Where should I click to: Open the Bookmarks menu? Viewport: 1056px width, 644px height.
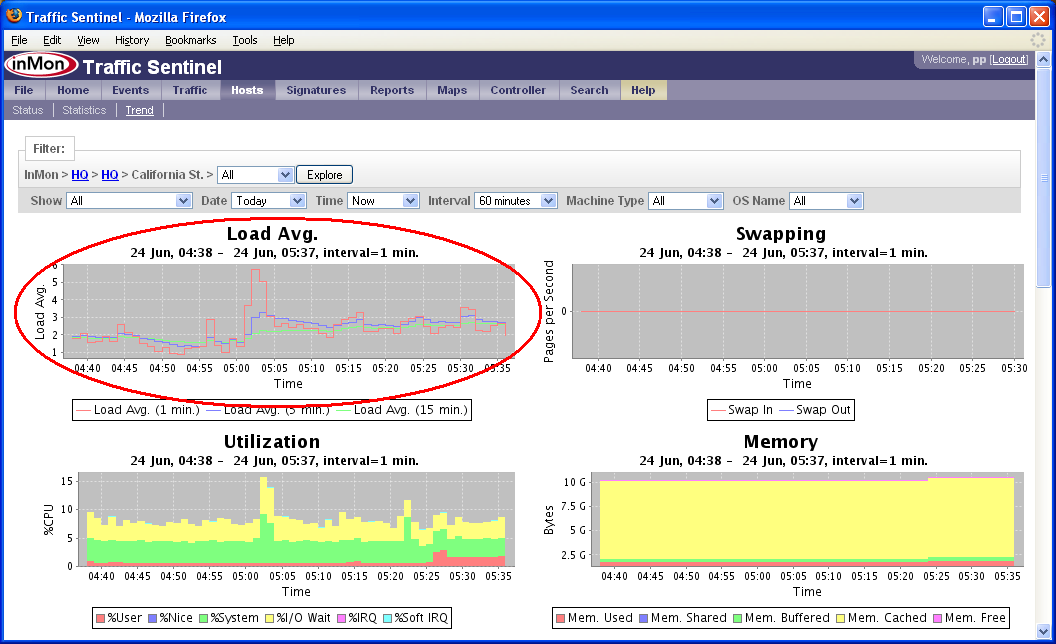(x=190, y=40)
